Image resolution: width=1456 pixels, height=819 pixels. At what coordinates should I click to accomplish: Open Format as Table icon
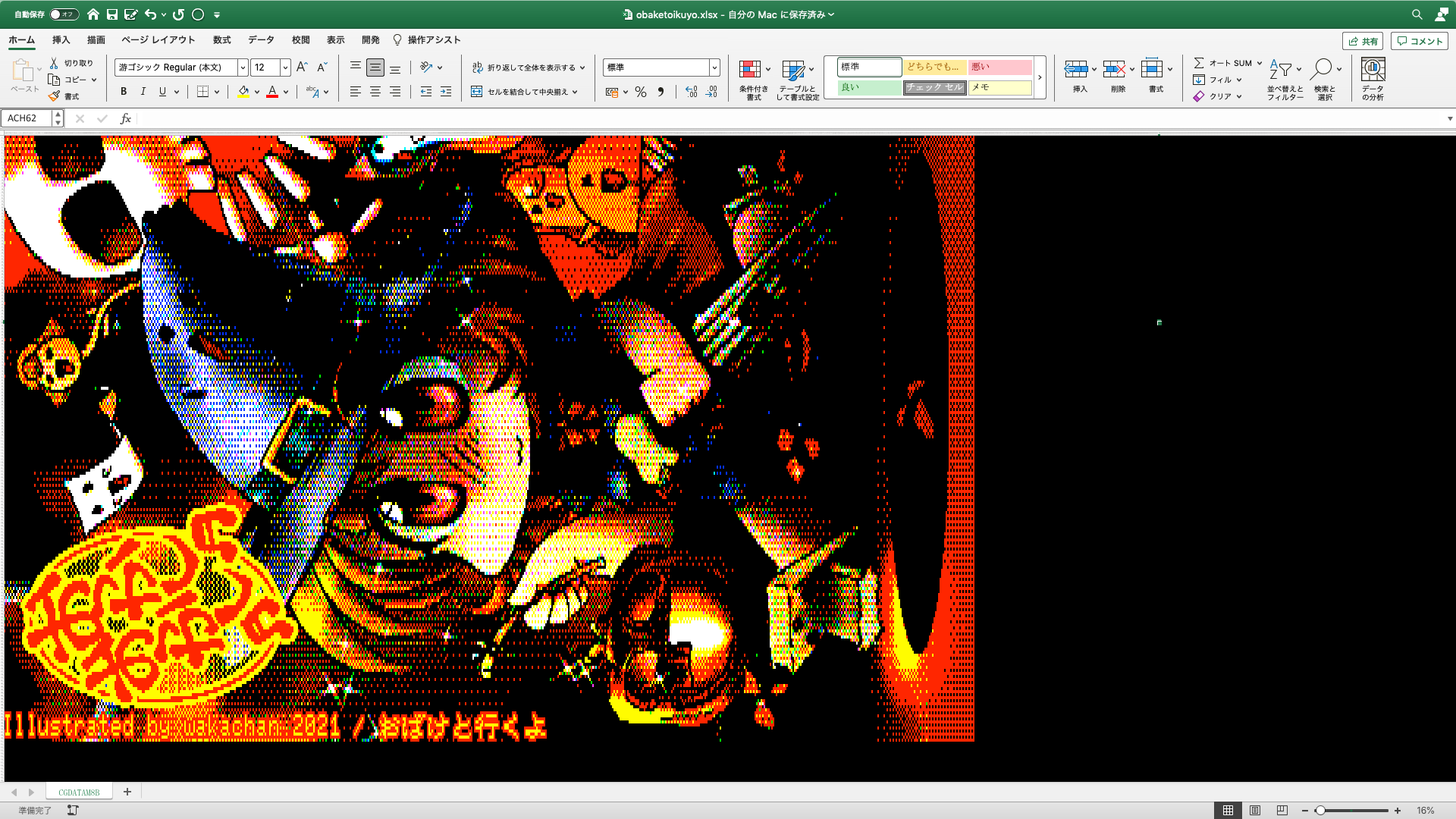coord(793,71)
